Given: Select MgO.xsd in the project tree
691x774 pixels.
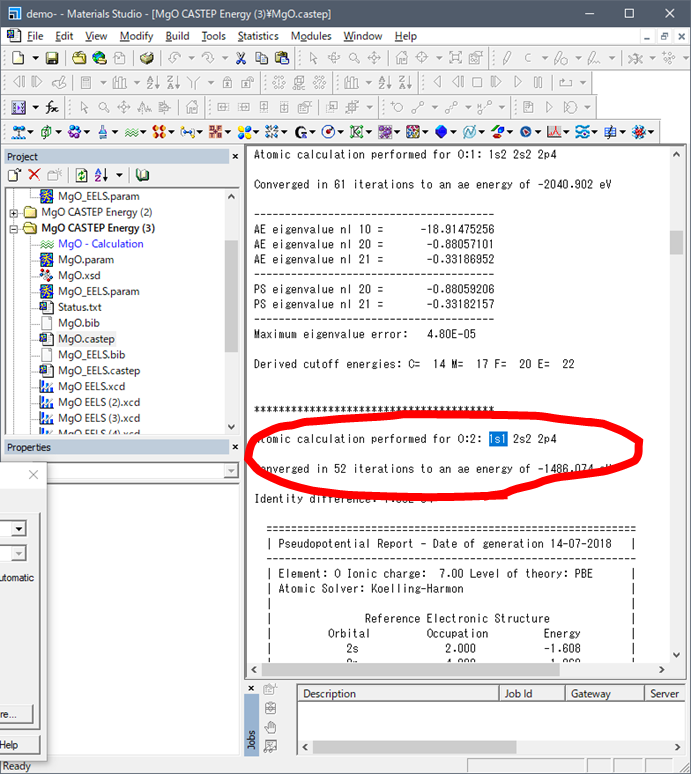Looking at the screenshot, I should pyautogui.click(x=79, y=275).
